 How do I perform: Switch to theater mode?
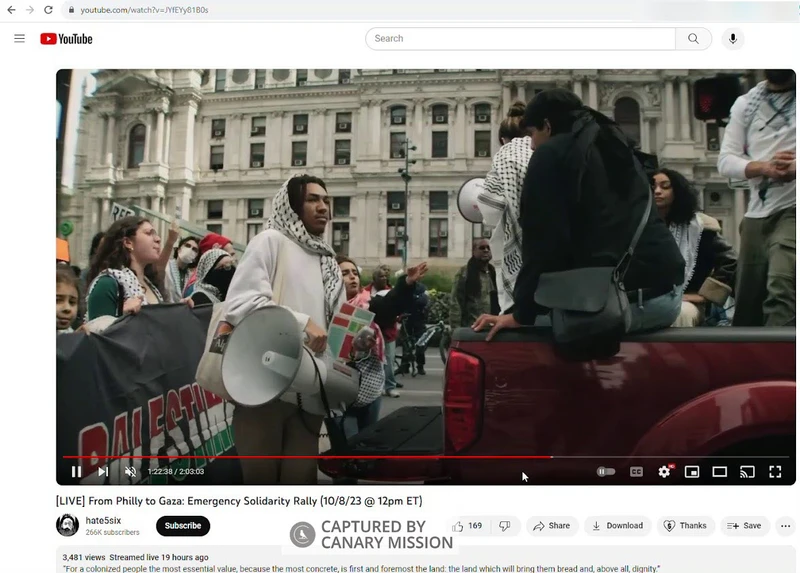(x=719, y=472)
